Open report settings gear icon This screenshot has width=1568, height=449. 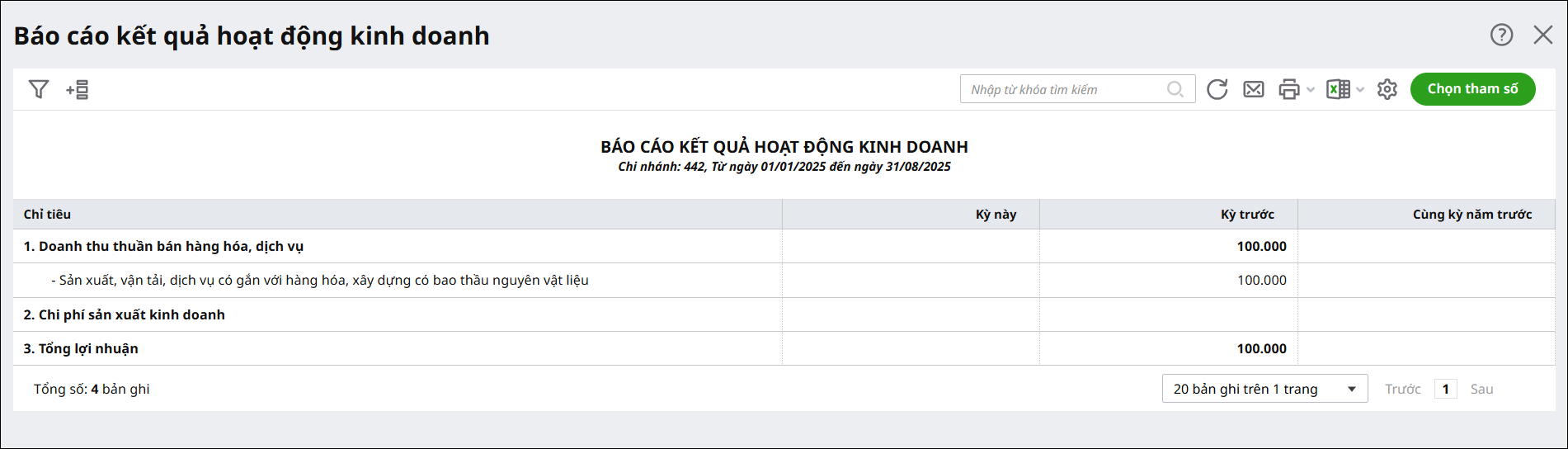pos(1387,89)
